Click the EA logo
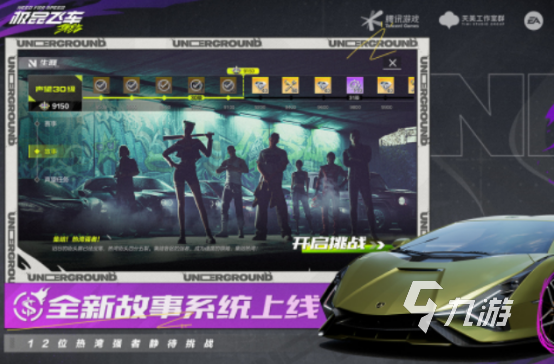The width and height of the screenshot is (554, 364). (534, 21)
